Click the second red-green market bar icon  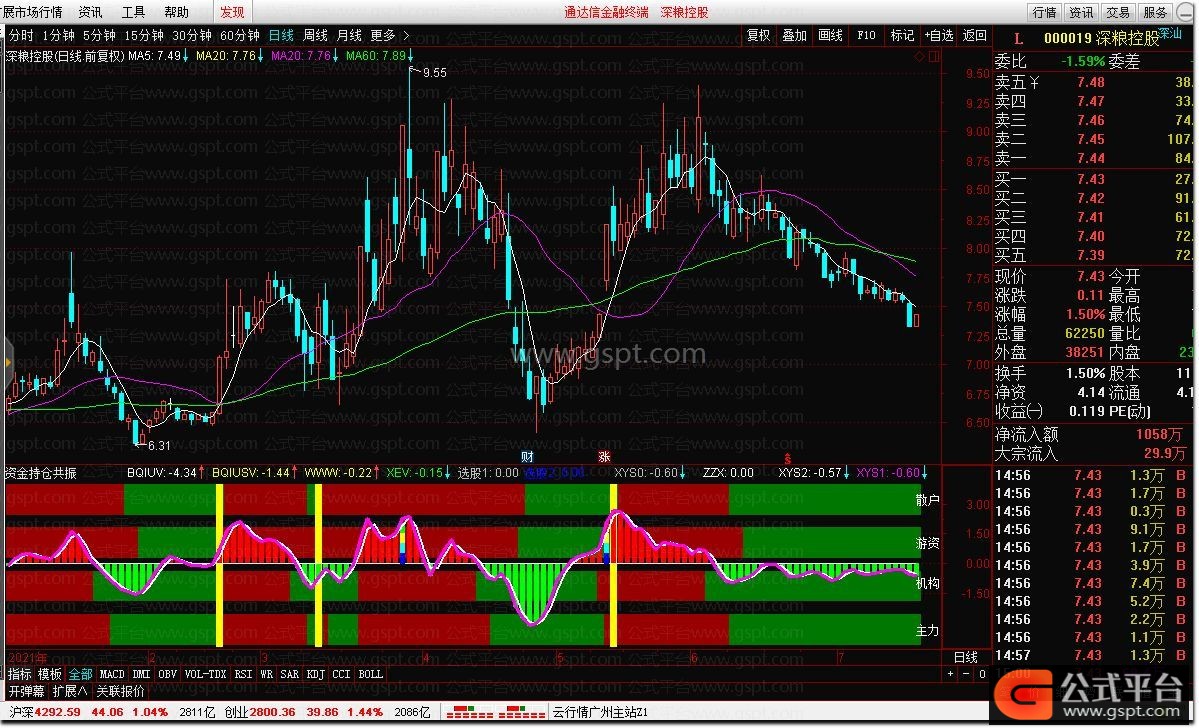pyautogui.click(x=522, y=713)
